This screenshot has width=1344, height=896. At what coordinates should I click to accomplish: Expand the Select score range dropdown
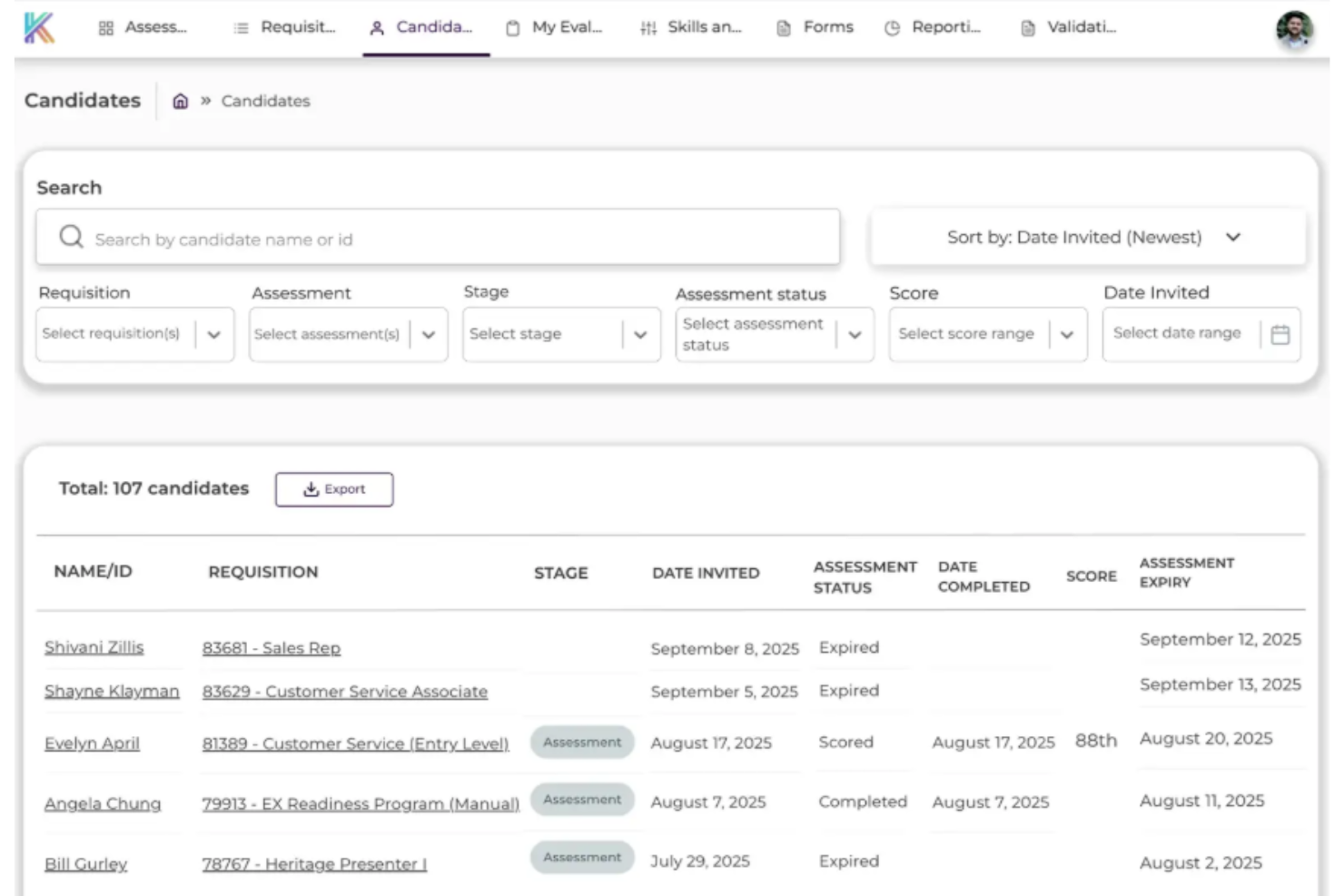[x=1067, y=334]
